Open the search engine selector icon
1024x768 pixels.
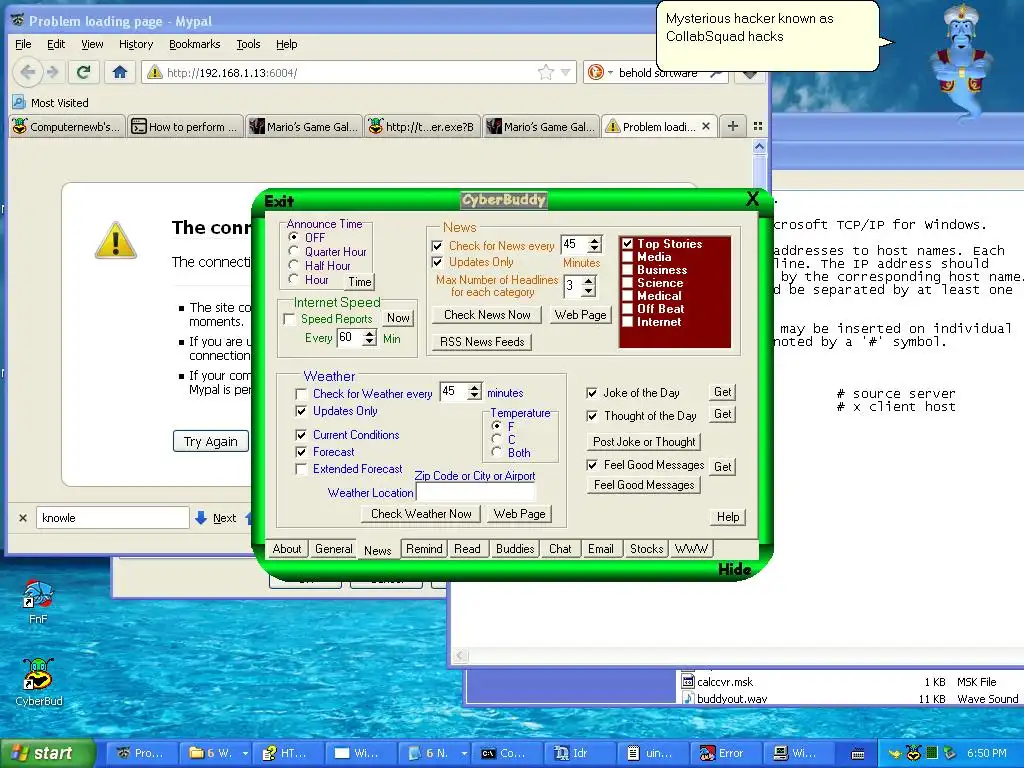pyautogui.click(x=600, y=72)
